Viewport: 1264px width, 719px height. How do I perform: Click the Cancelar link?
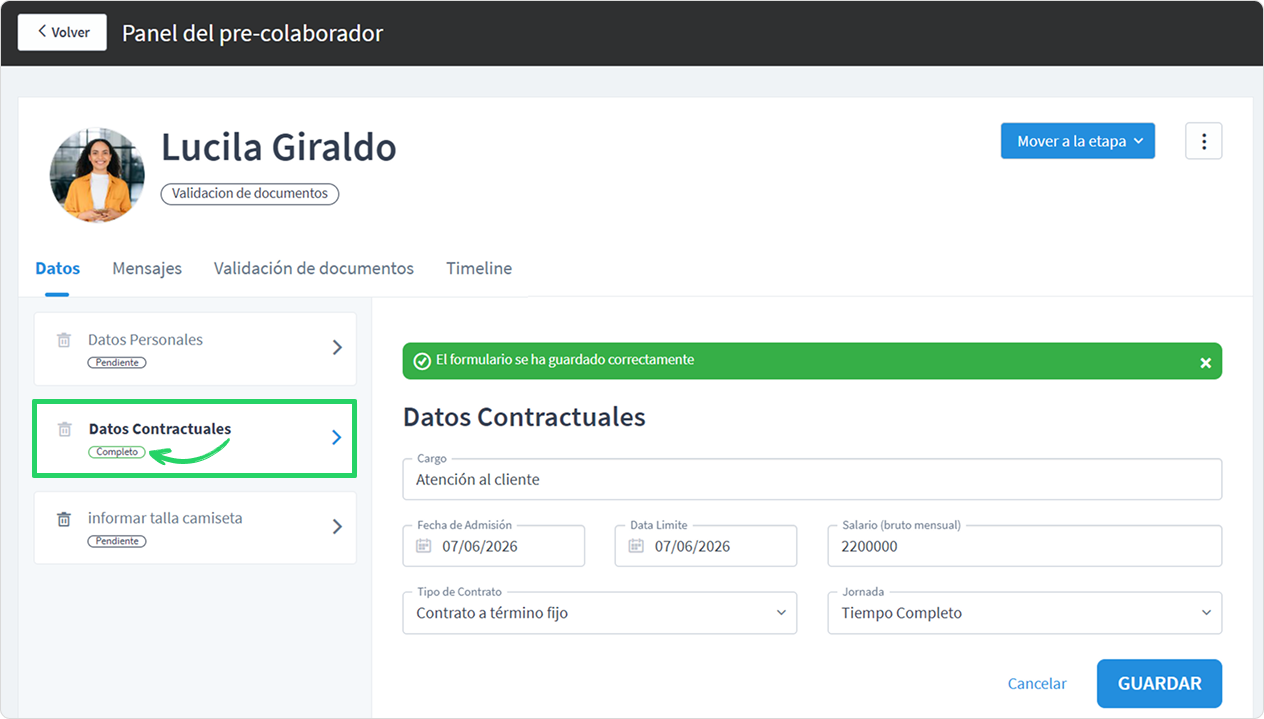[1037, 684]
